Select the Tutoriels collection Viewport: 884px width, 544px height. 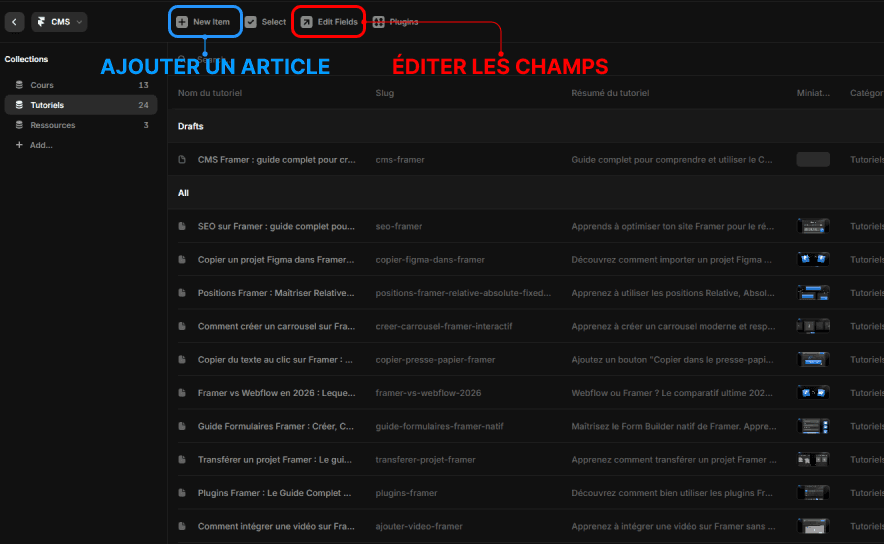pyautogui.click(x=81, y=105)
